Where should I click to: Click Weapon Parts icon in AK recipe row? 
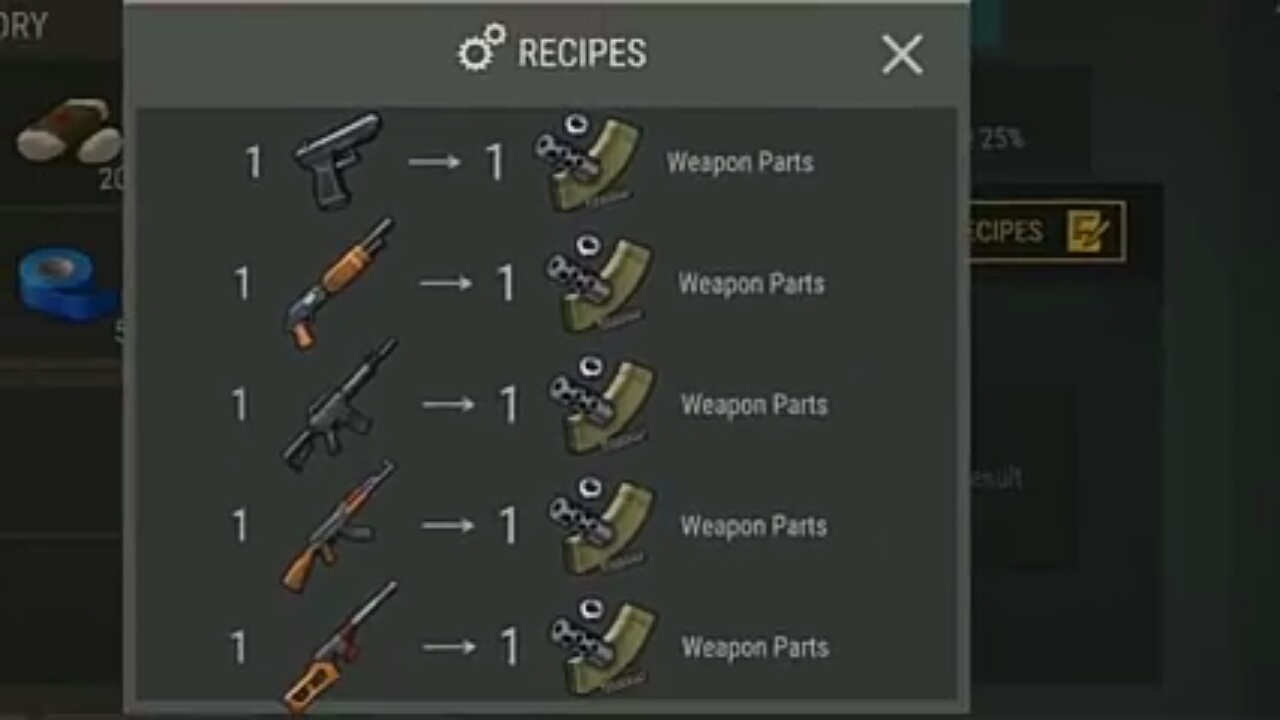[600, 526]
